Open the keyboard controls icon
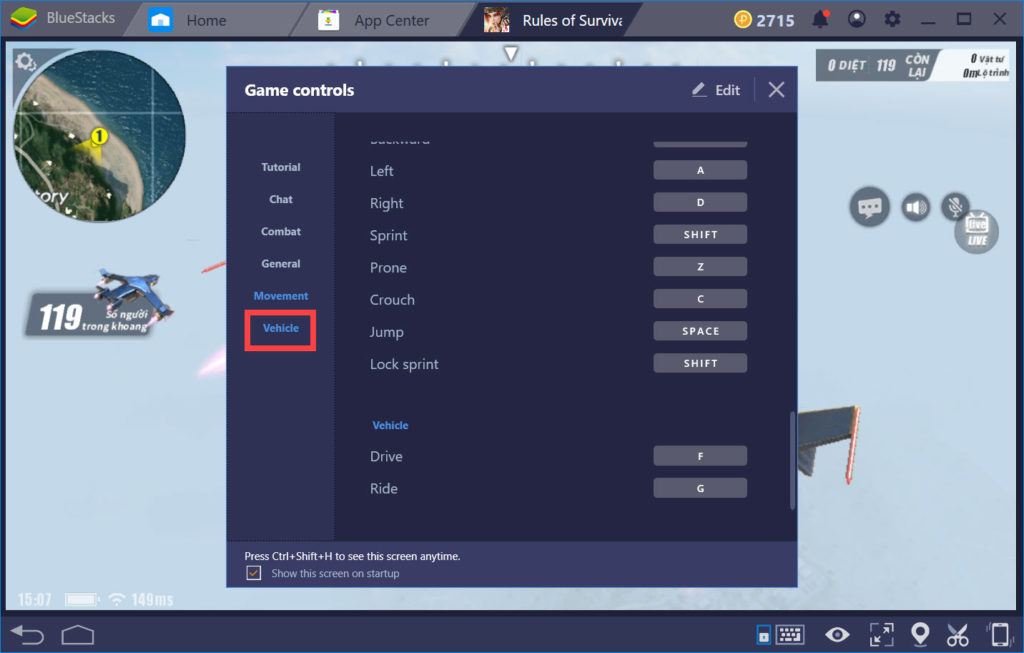 tap(790, 634)
